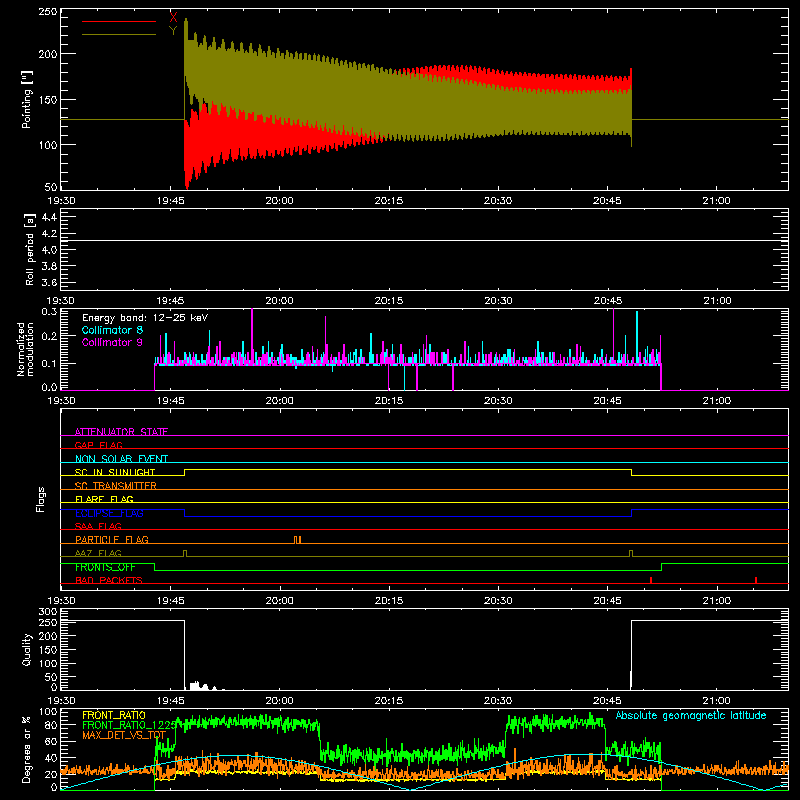Click the A4Z_FLAG pulse near 19:47

185,553
